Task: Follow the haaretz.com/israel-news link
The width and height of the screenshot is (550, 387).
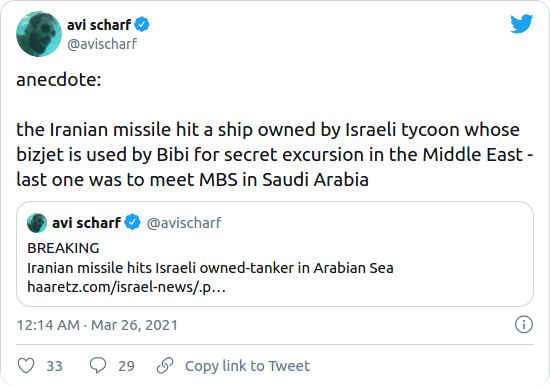Action: pyautogui.click(x=126, y=287)
